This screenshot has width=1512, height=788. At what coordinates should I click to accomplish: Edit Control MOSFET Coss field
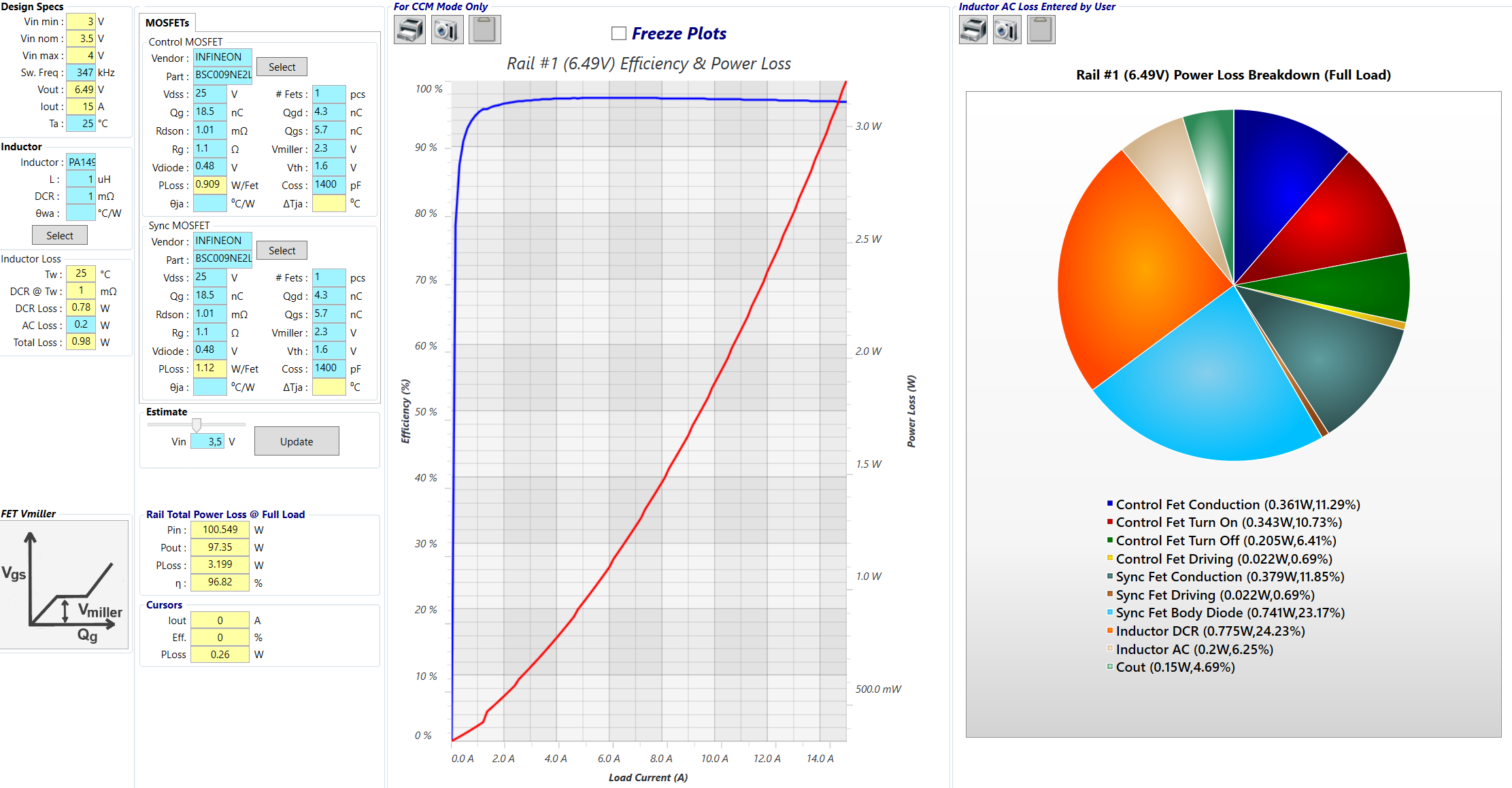click(x=329, y=185)
